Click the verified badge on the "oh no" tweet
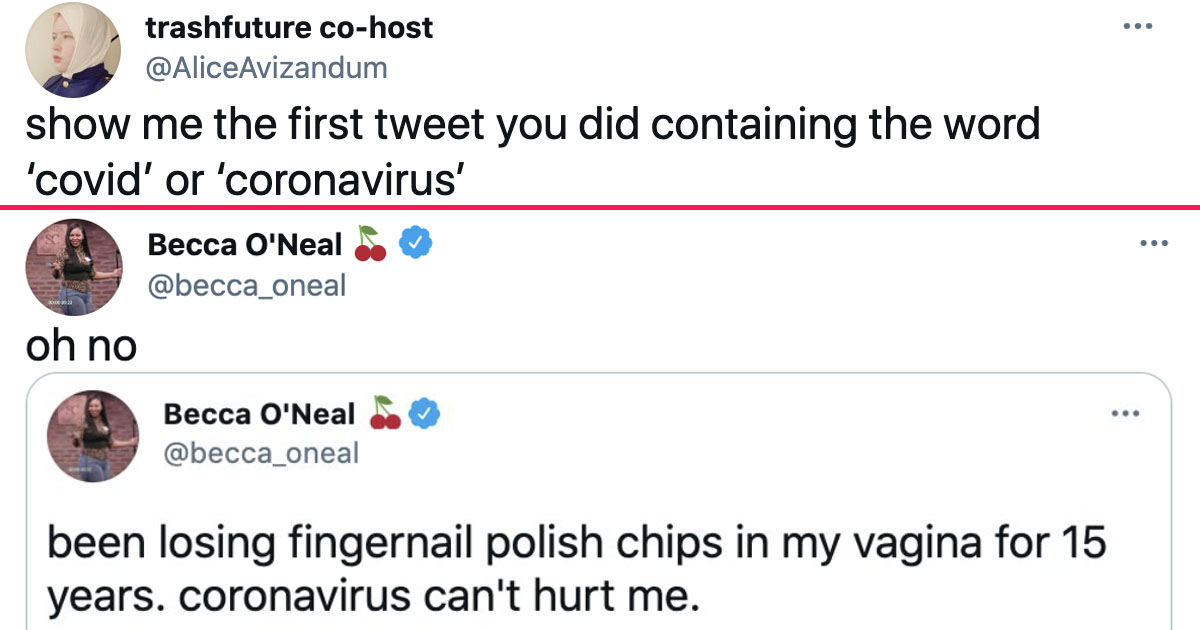 click(415, 243)
